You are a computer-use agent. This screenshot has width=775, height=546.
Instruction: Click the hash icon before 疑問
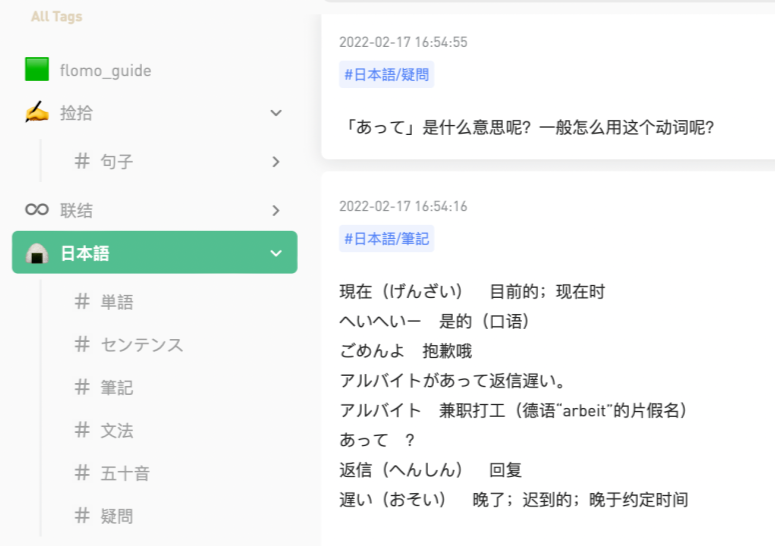tap(82, 515)
